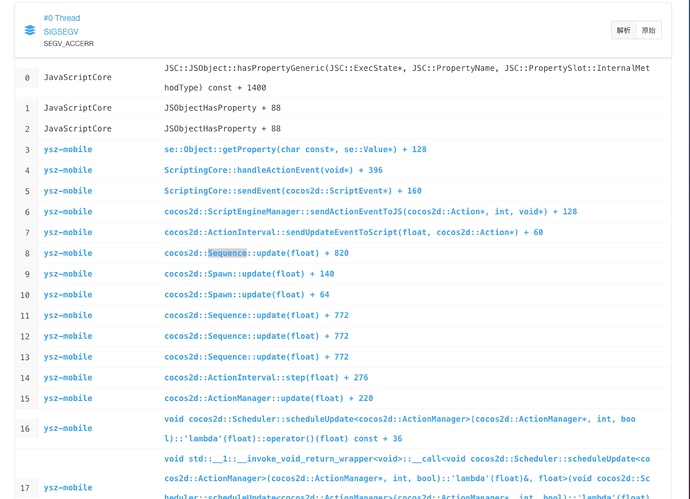Click frame 1 JSObjectHasProperty + 88 text
The image size is (690, 499).
(x=222, y=108)
